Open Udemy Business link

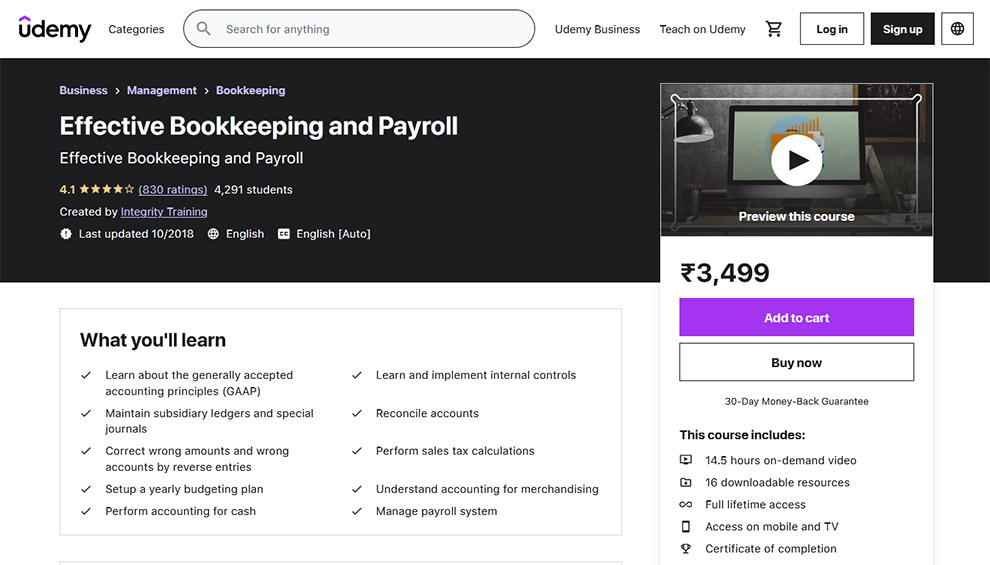(597, 29)
